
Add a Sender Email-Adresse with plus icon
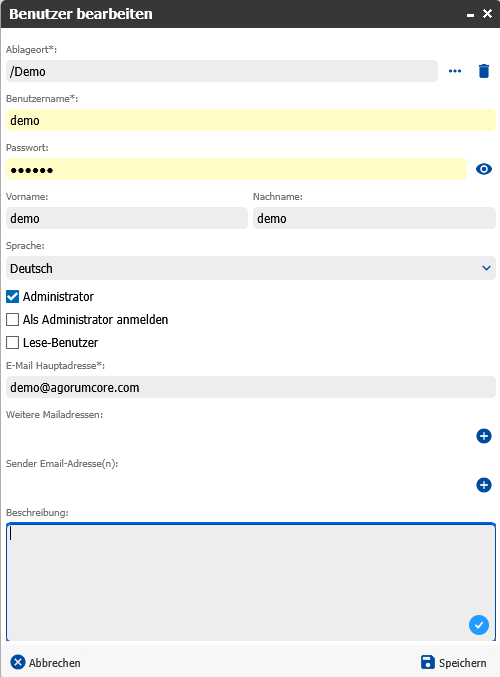click(x=484, y=485)
